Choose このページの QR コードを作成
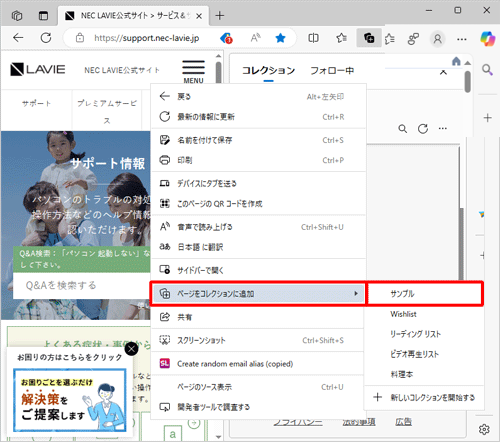This screenshot has height=442, width=500. tap(258, 204)
